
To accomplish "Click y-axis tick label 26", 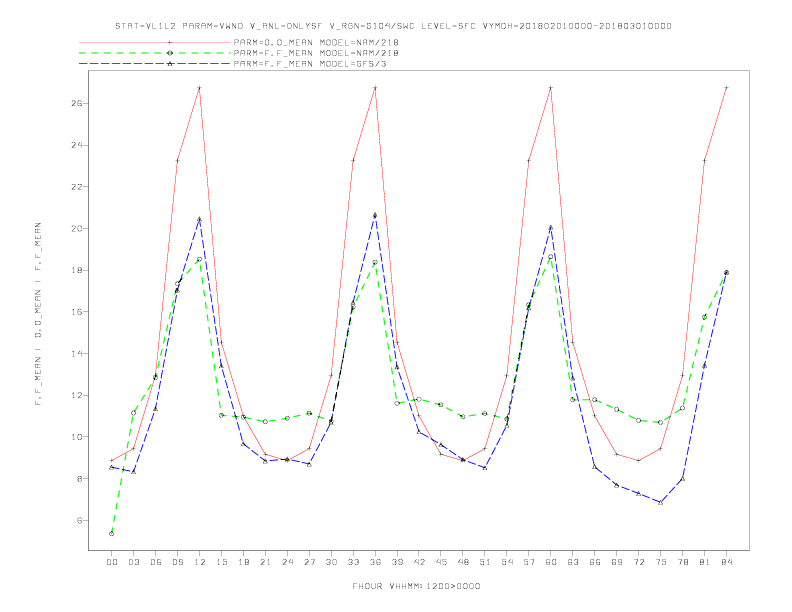I will coord(77,104).
